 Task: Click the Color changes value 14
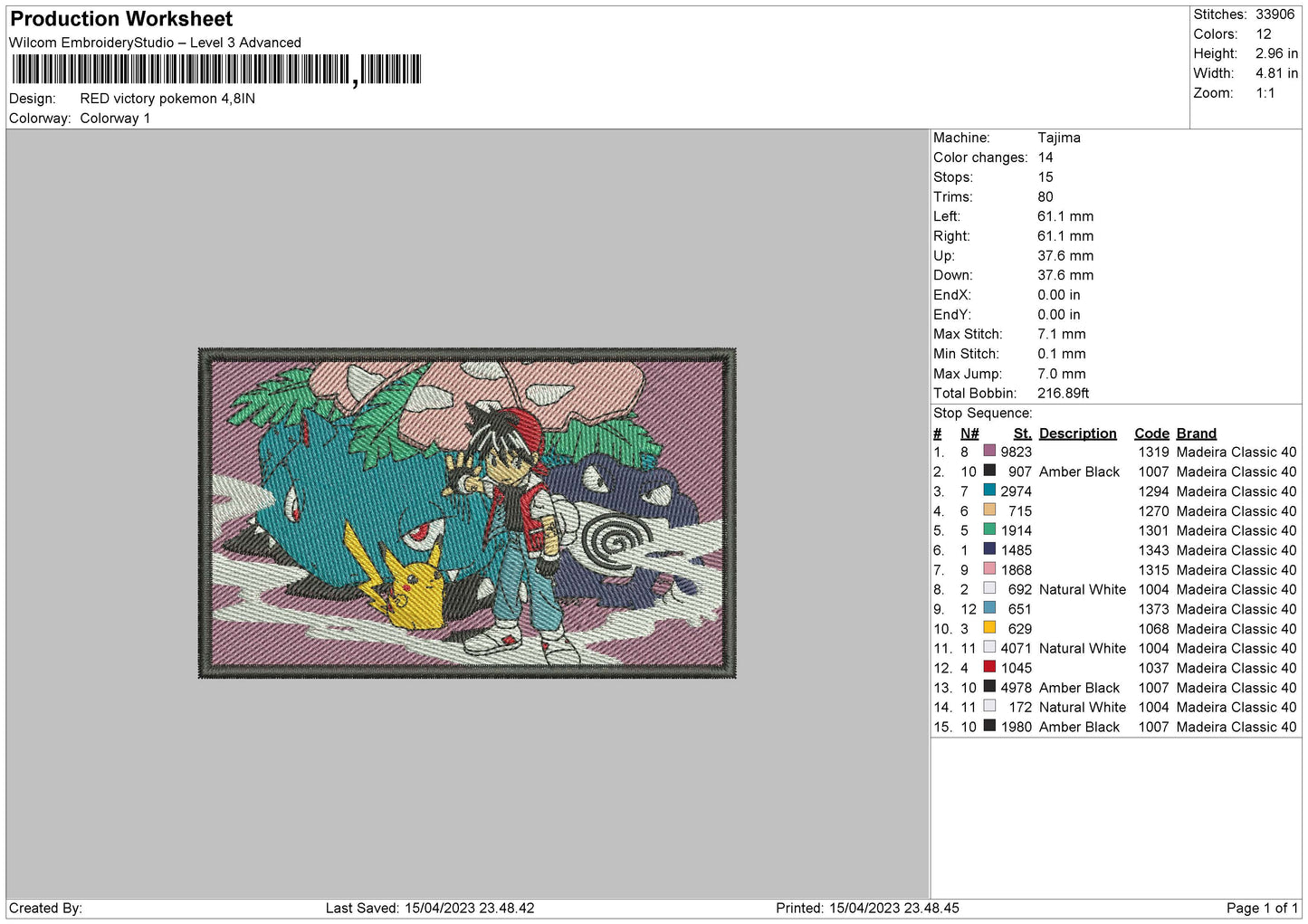[1045, 157]
